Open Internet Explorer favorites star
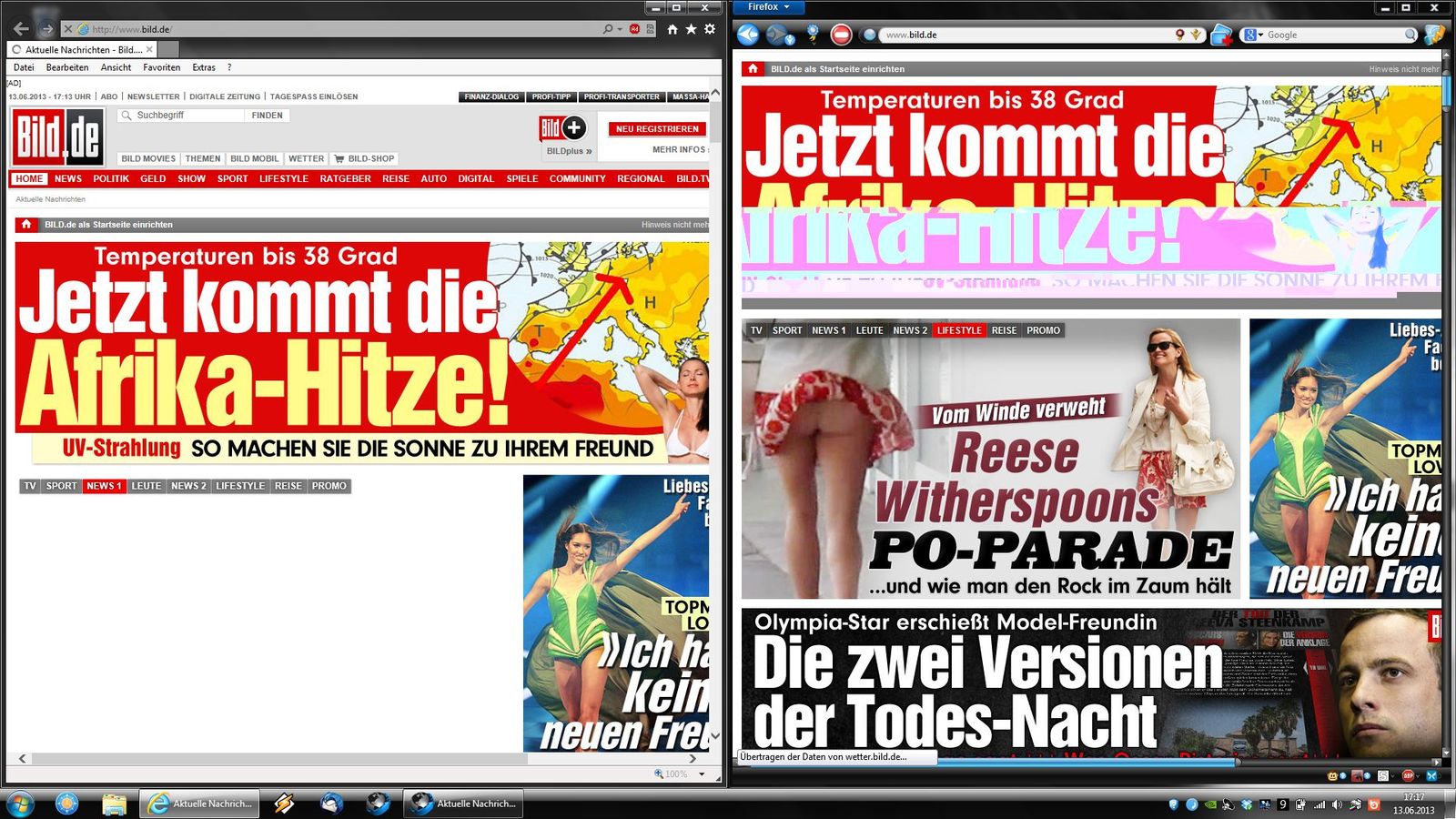1456x819 pixels. click(x=691, y=29)
